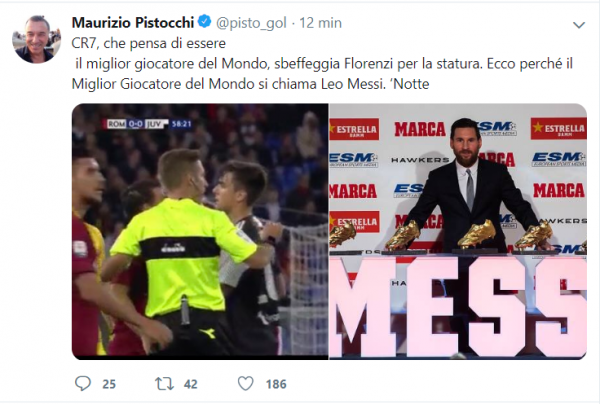Image resolution: width=600 pixels, height=404 pixels.
Task: Open the right photo of Messi with golden boots
Action: tap(458, 230)
